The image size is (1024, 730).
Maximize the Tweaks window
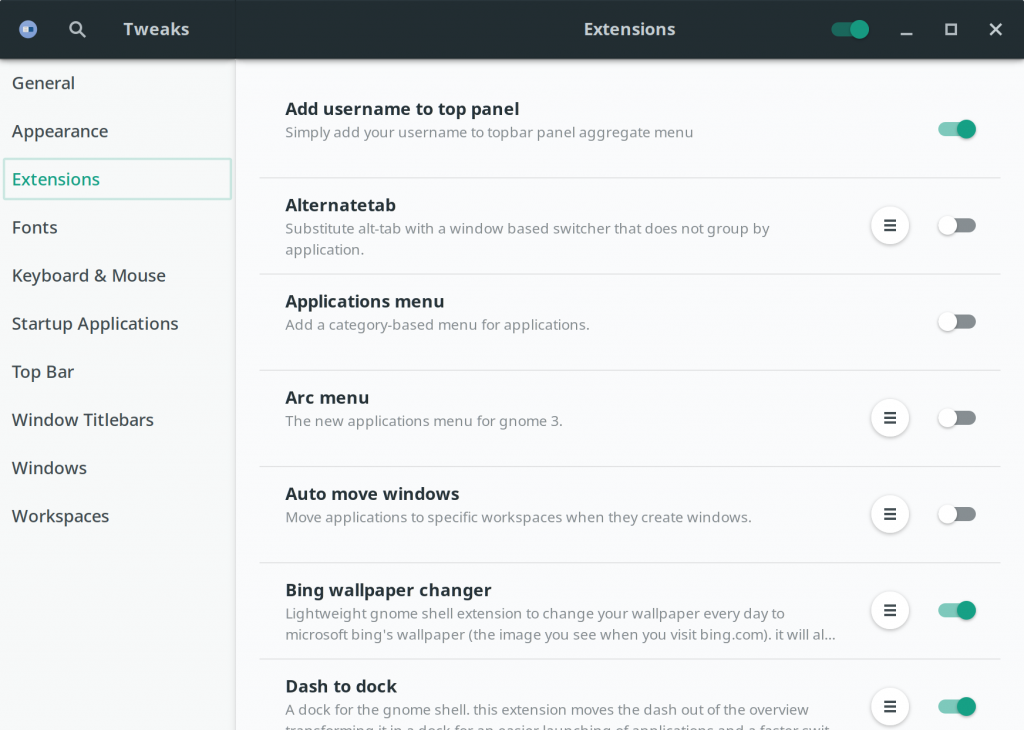(951, 30)
